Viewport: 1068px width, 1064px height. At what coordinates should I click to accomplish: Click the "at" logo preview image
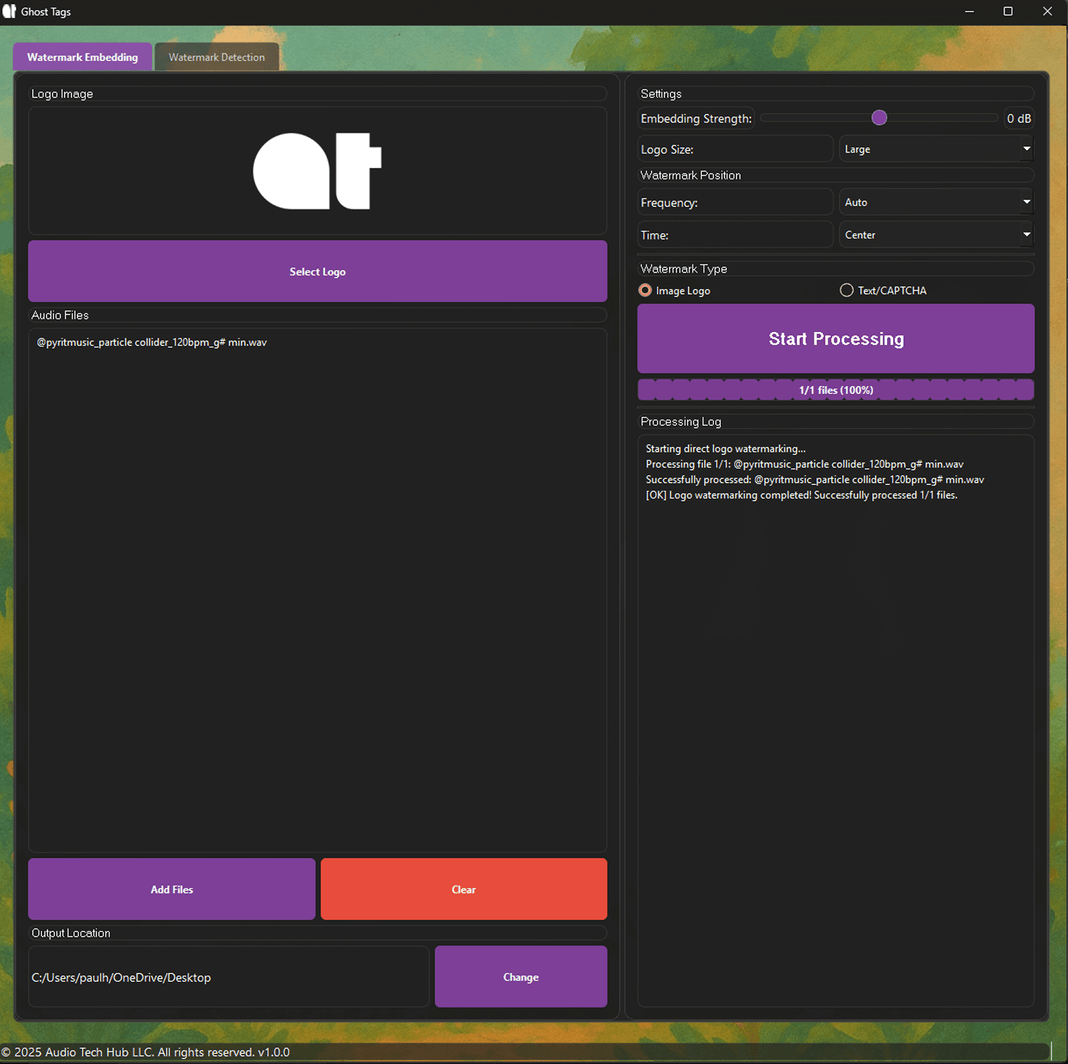pyautogui.click(x=317, y=170)
